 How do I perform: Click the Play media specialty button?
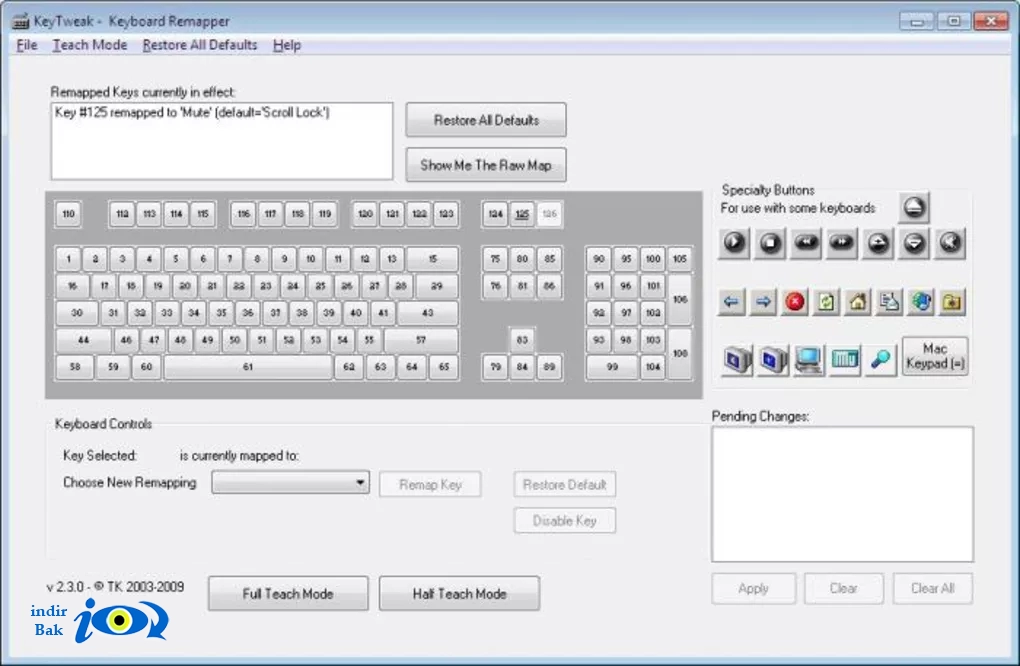(734, 243)
